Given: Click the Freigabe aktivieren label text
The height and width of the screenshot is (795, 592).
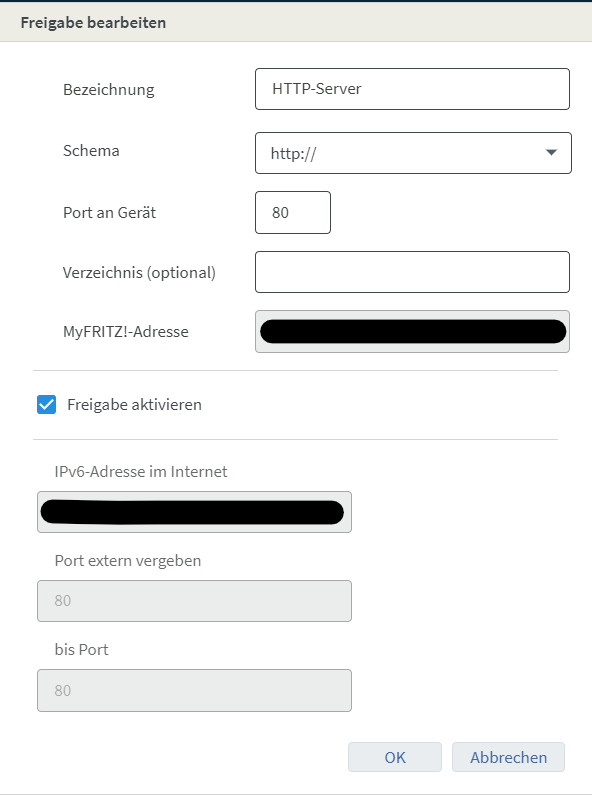Looking at the screenshot, I should (134, 405).
